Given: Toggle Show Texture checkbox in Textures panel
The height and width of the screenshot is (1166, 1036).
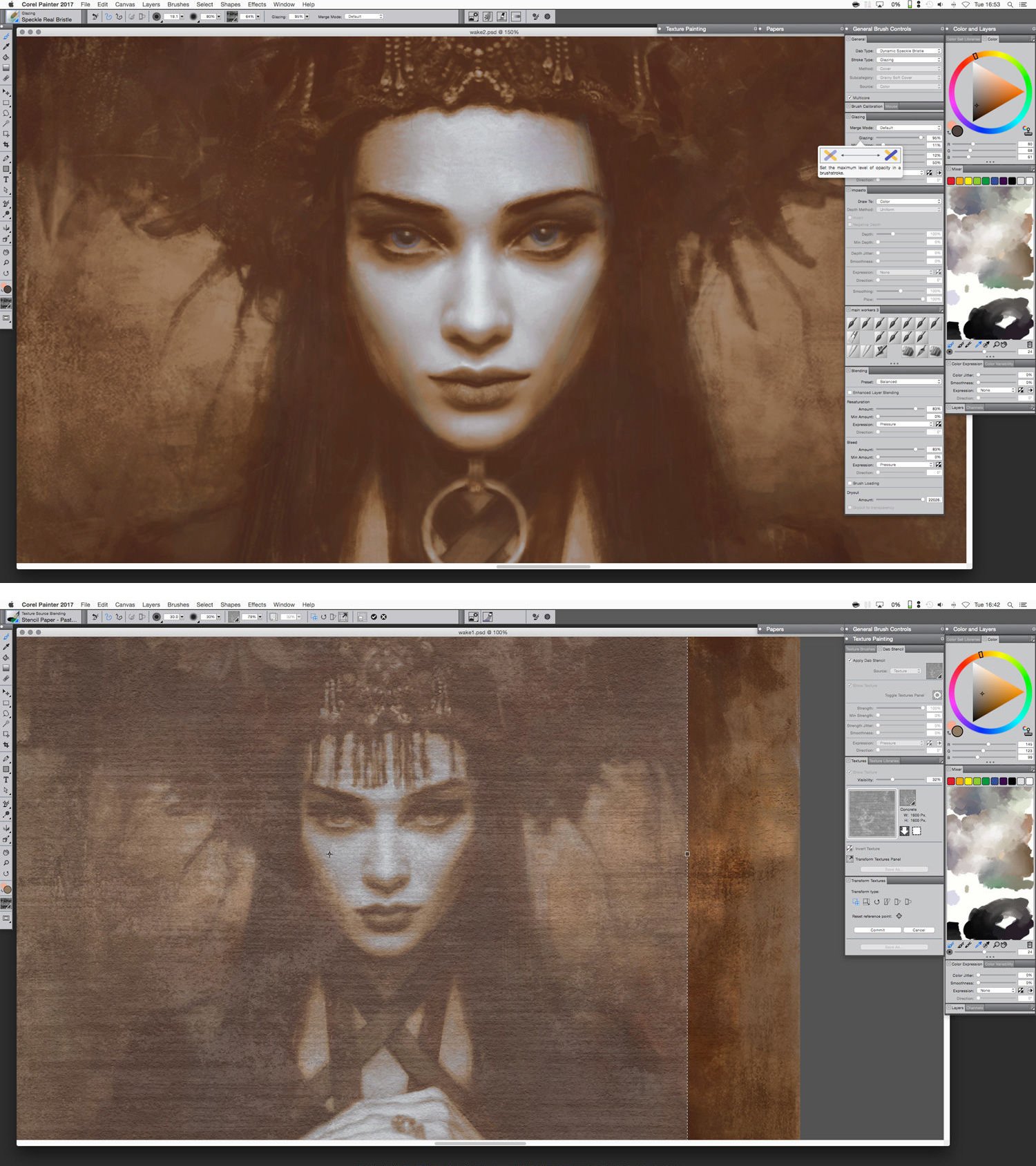Looking at the screenshot, I should coord(850,772).
